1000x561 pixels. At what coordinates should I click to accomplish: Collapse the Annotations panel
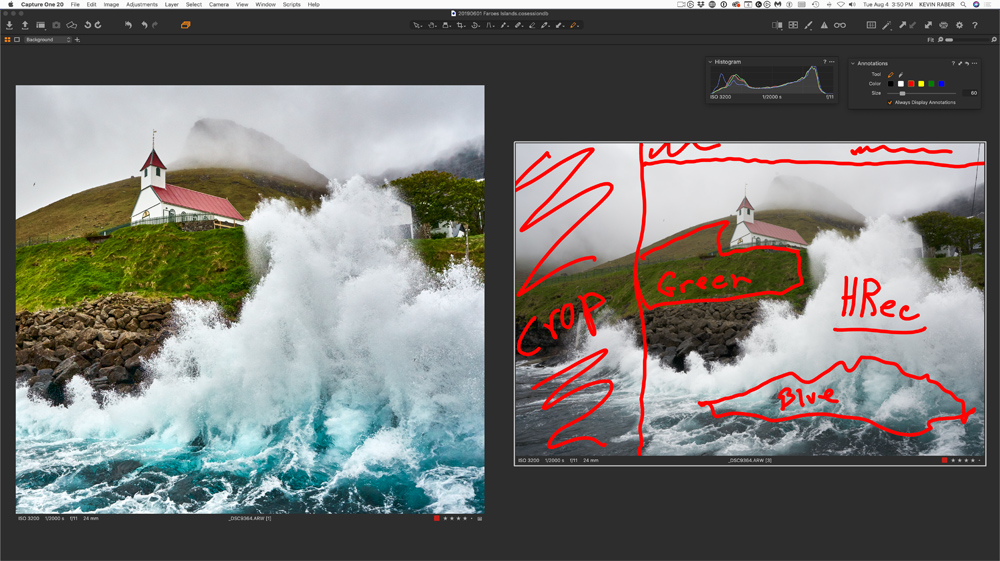click(x=853, y=63)
